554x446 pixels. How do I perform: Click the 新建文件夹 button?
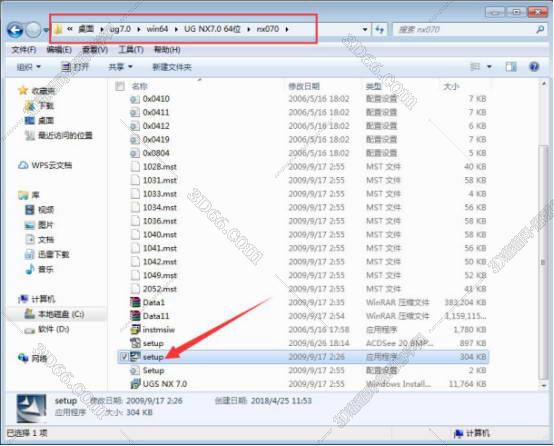[x=172, y=67]
